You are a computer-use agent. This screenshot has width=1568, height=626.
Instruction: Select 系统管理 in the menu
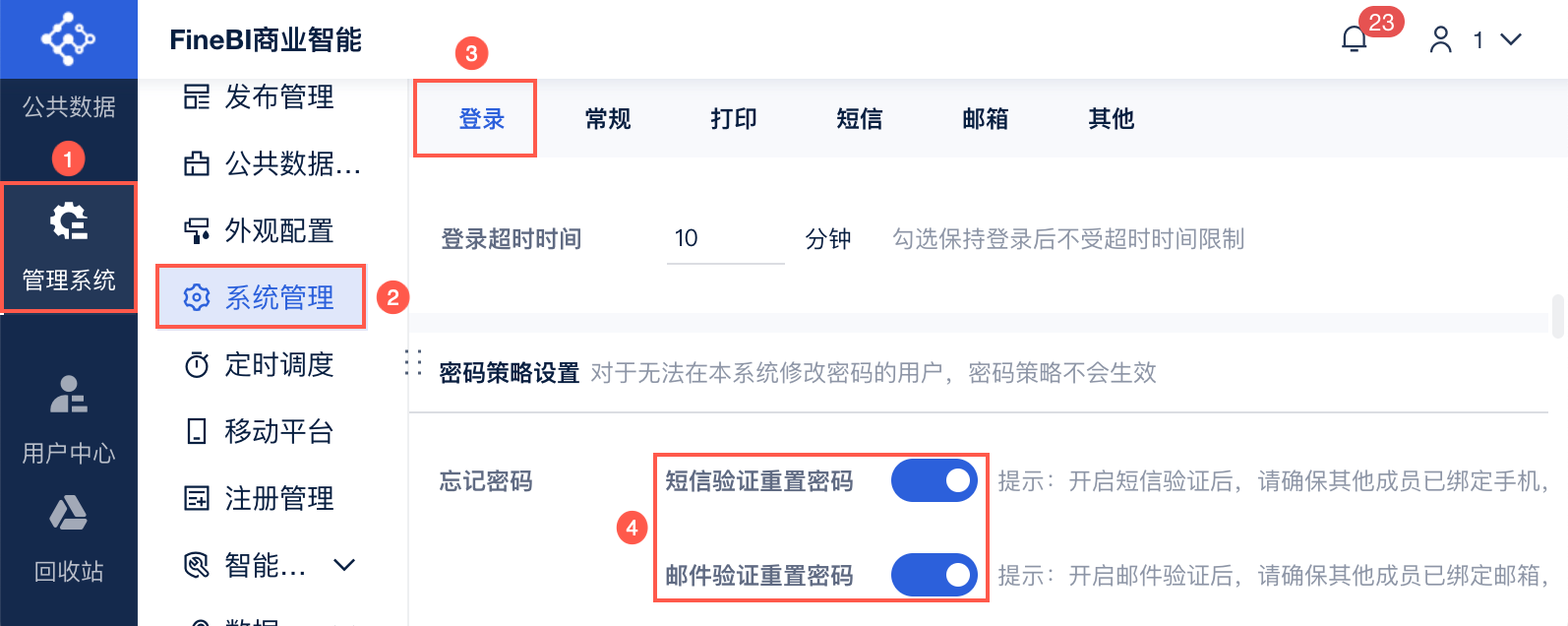pyautogui.click(x=261, y=297)
